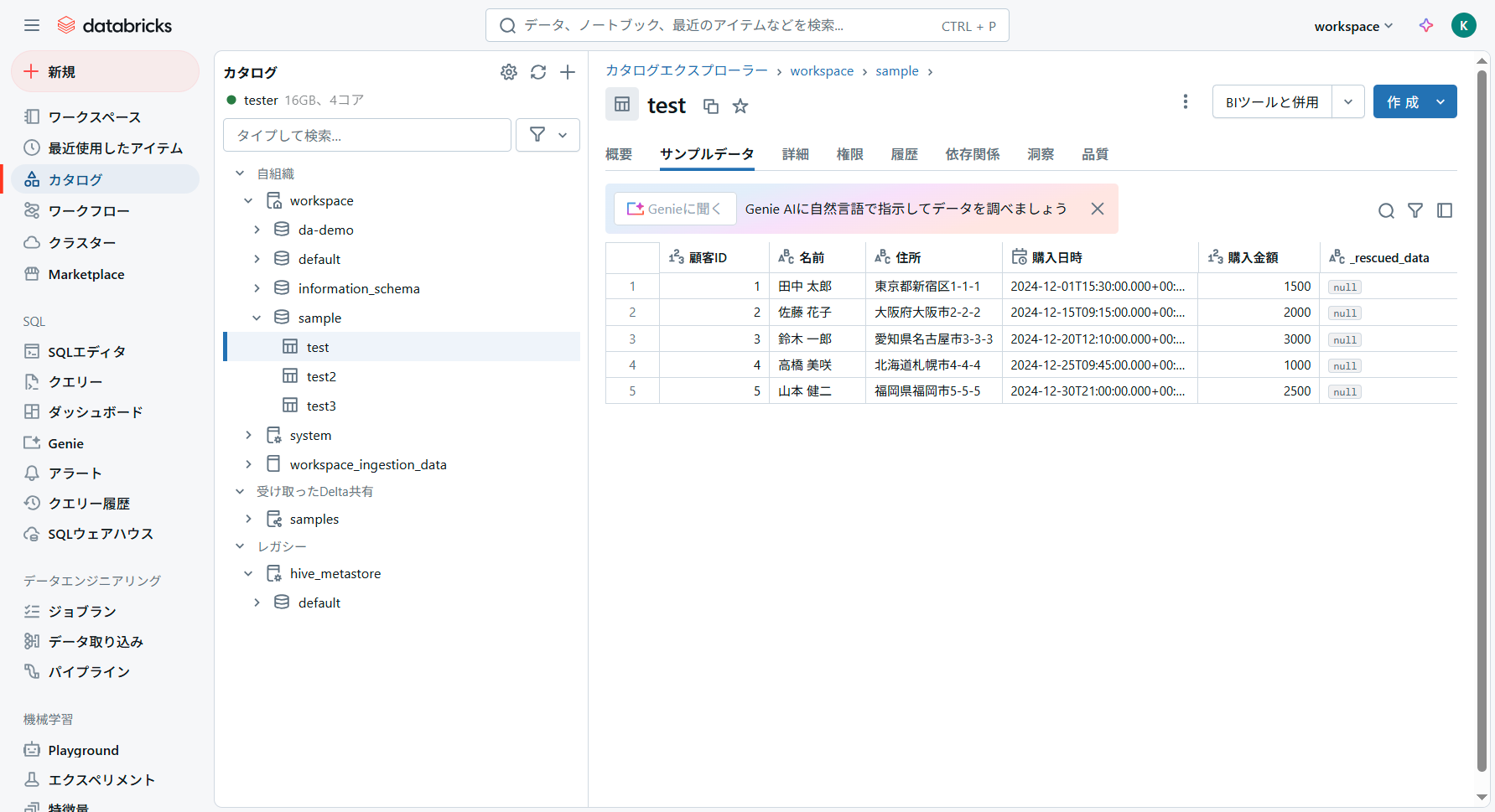Open Query History page
The image size is (1495, 812).
[x=105, y=503]
